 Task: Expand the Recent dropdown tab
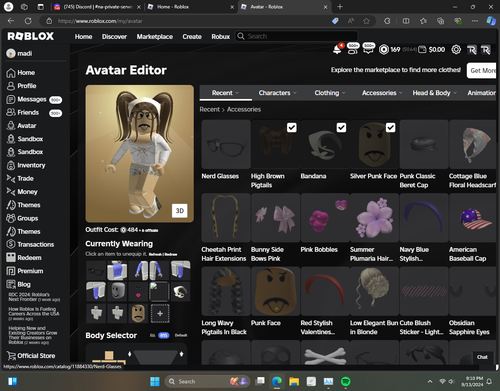[225, 93]
